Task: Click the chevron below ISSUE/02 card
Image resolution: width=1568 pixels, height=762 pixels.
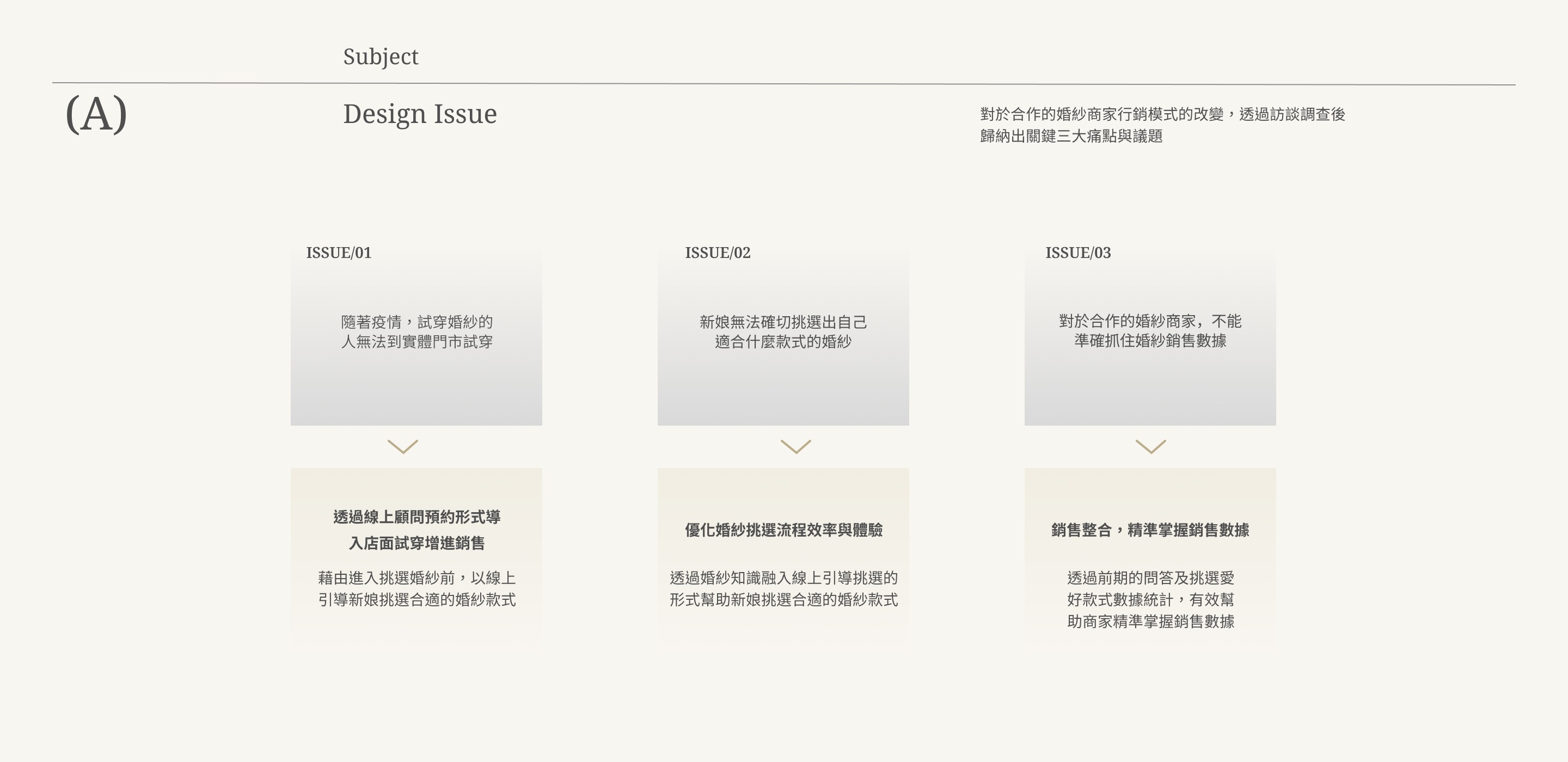Action: pyautogui.click(x=795, y=447)
